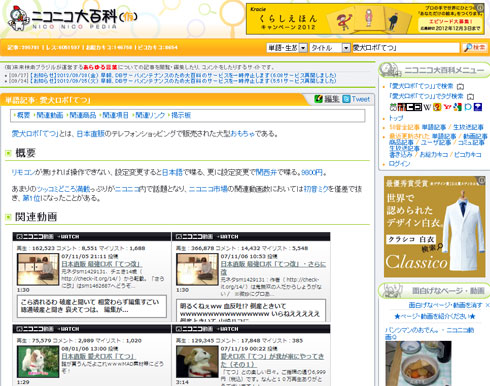Image resolution: width=490 pixels, height=386 pixels.
Task: Open ピコカキコ link in sidebar
Action: click(x=468, y=155)
